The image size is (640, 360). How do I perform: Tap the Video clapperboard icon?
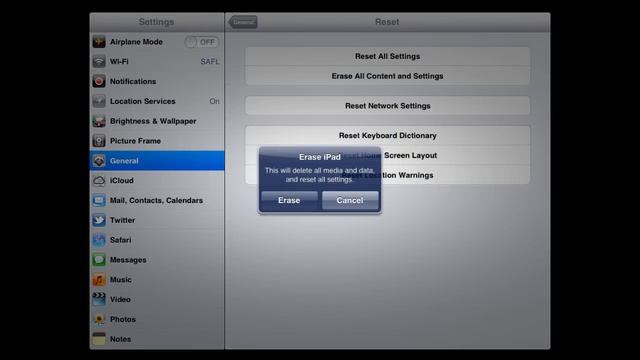coord(99,299)
